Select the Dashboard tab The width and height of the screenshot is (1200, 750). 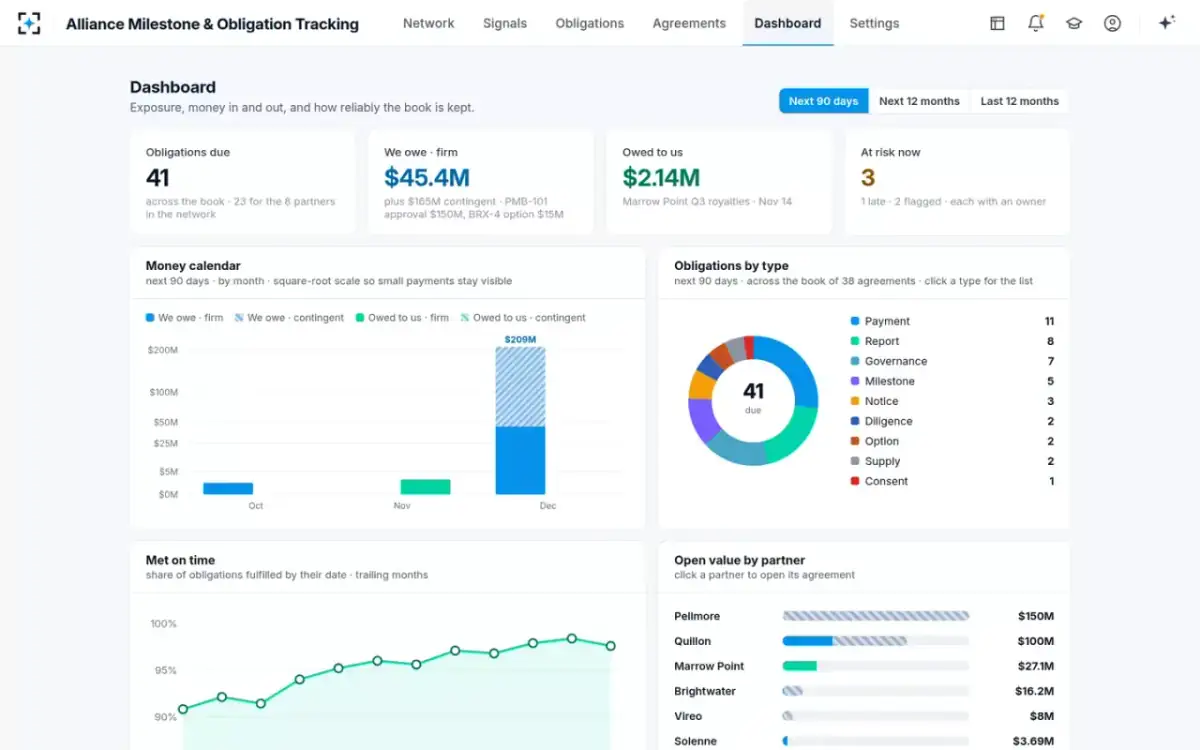(788, 23)
